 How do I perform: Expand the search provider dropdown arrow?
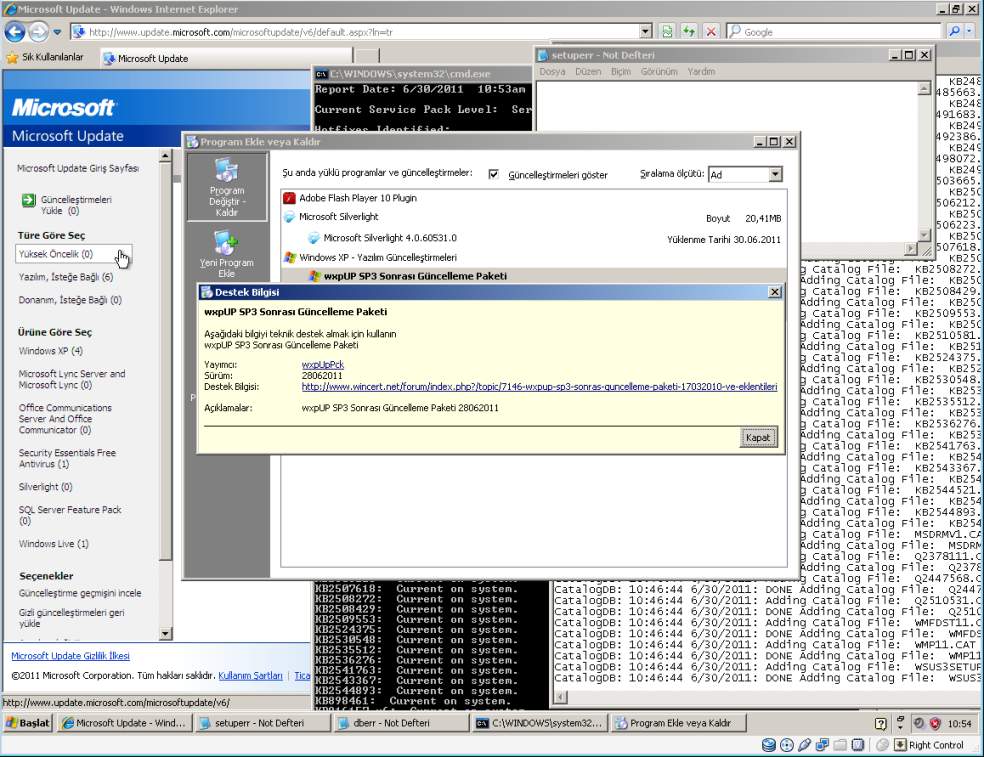pyautogui.click(x=970, y=32)
